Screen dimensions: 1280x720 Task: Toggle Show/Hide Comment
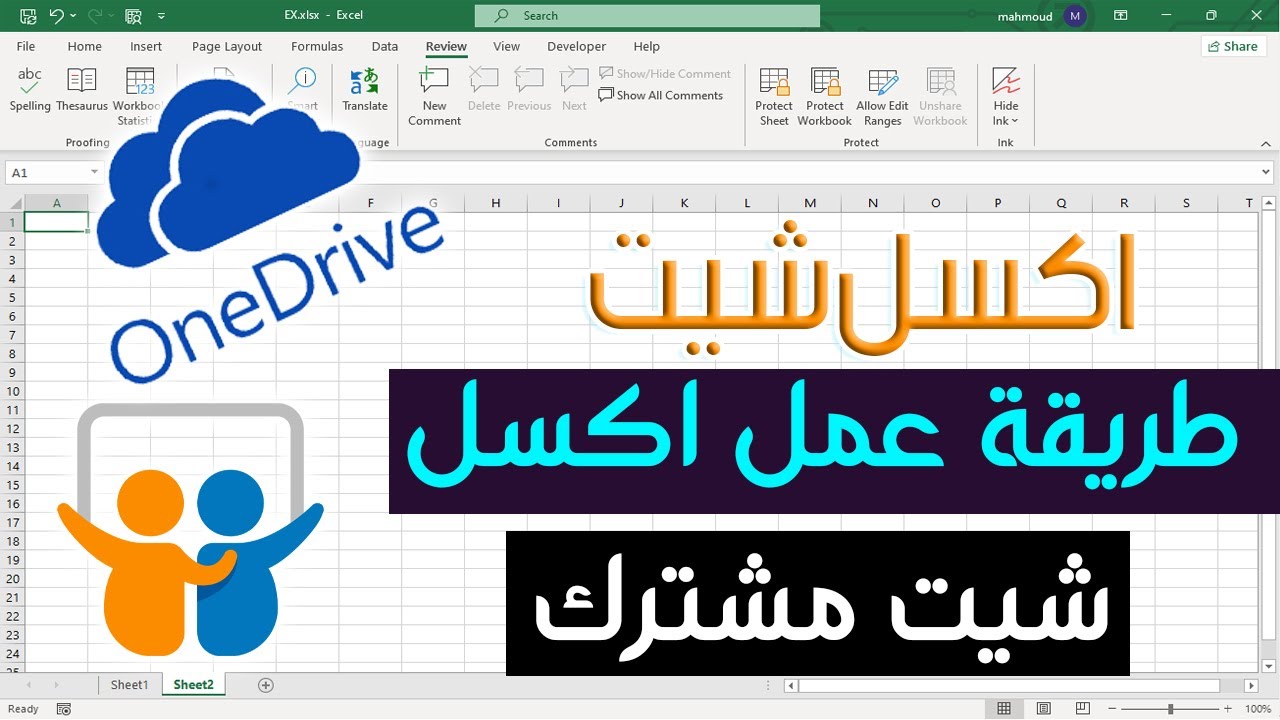click(x=665, y=73)
